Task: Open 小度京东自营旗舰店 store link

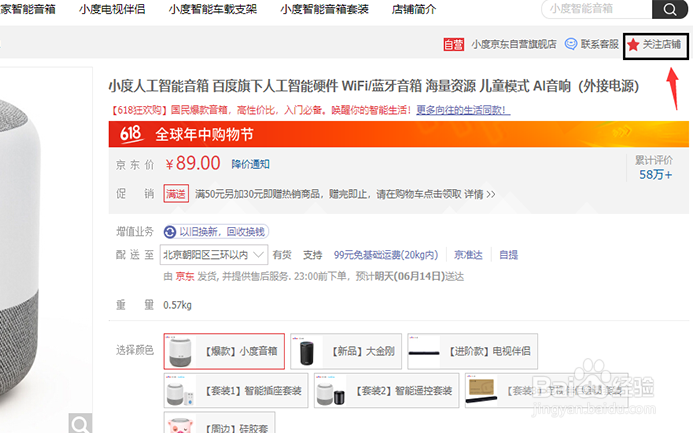Action: 514,44
